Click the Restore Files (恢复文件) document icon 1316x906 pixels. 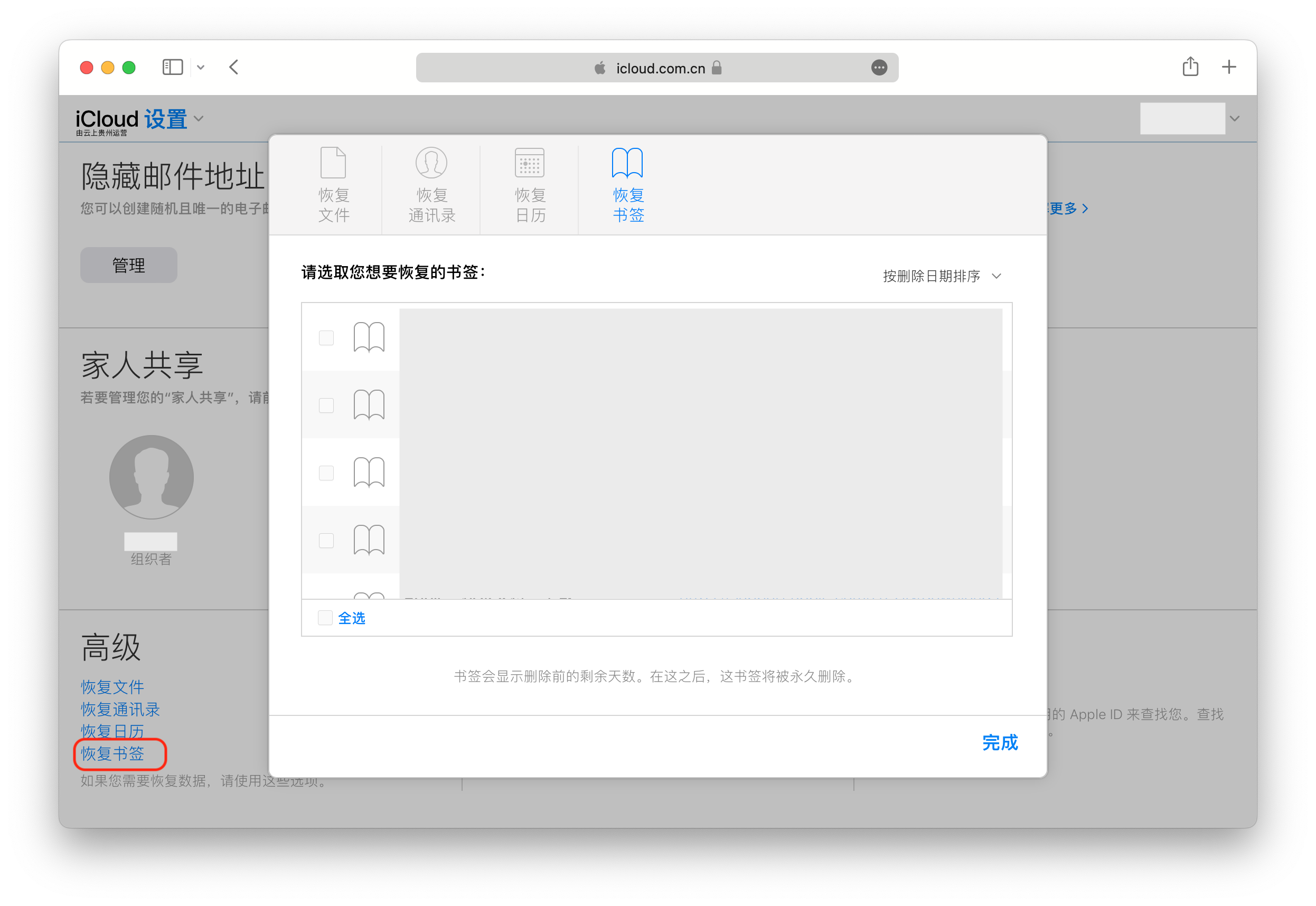[x=333, y=163]
